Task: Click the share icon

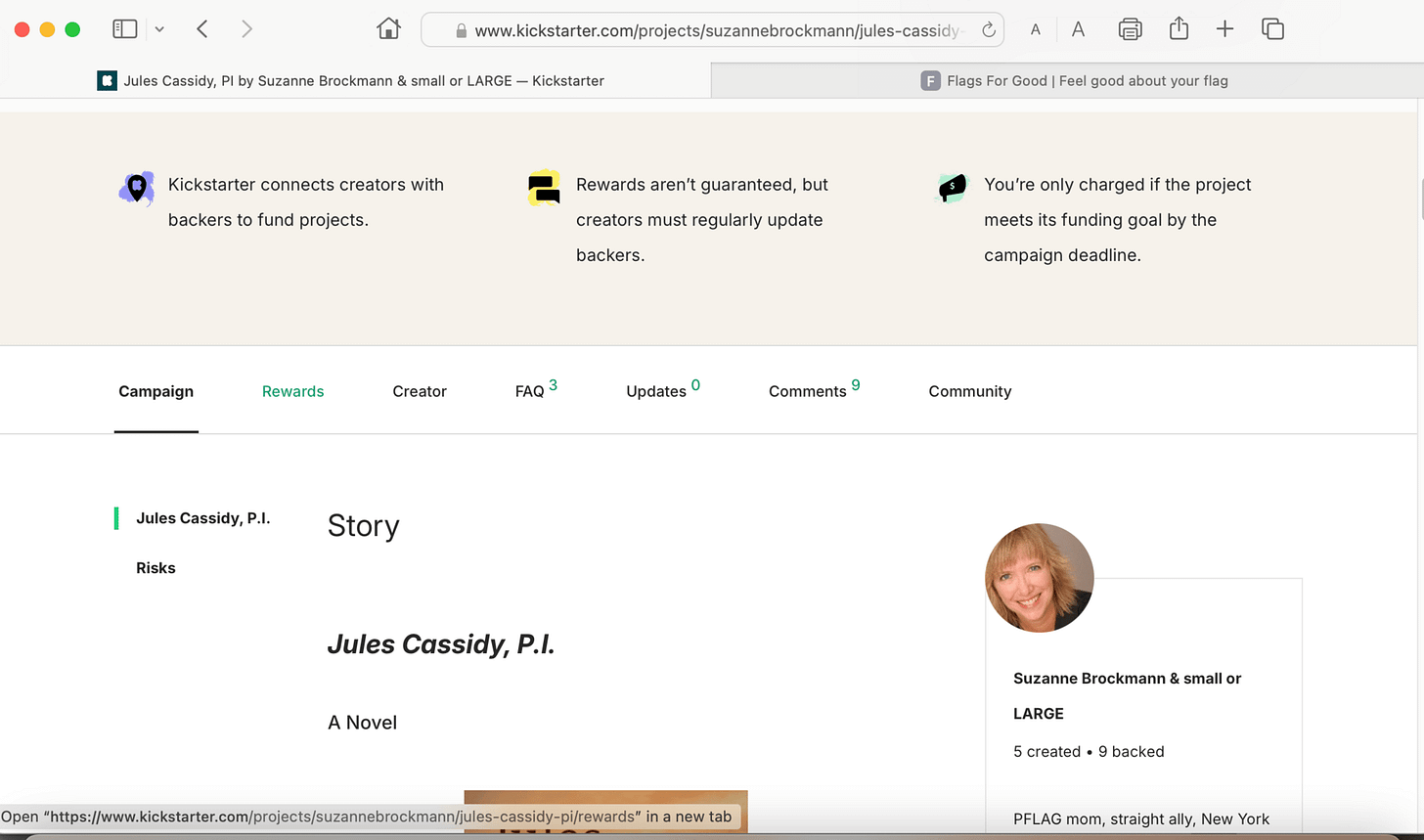Action: tap(1178, 29)
